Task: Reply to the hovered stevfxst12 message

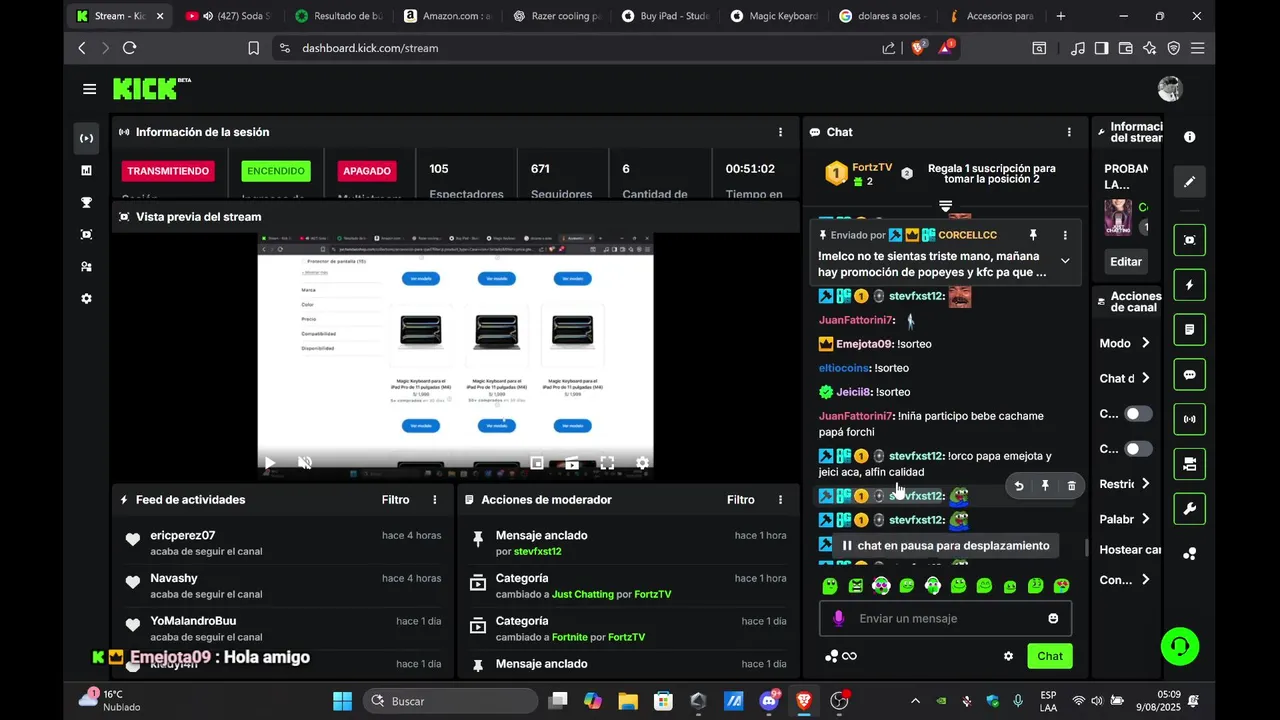Action: [1019, 486]
